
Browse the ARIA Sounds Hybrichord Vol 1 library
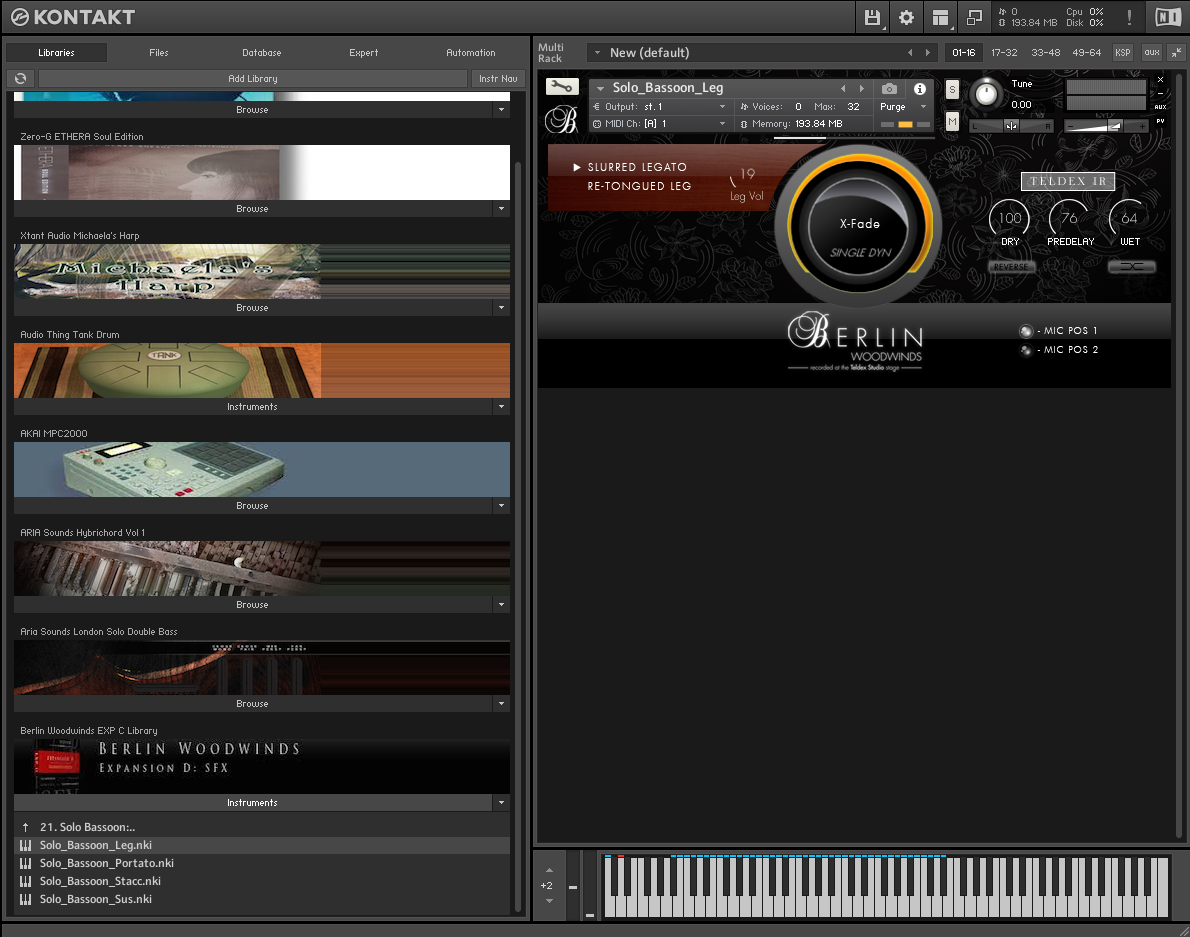click(x=252, y=605)
